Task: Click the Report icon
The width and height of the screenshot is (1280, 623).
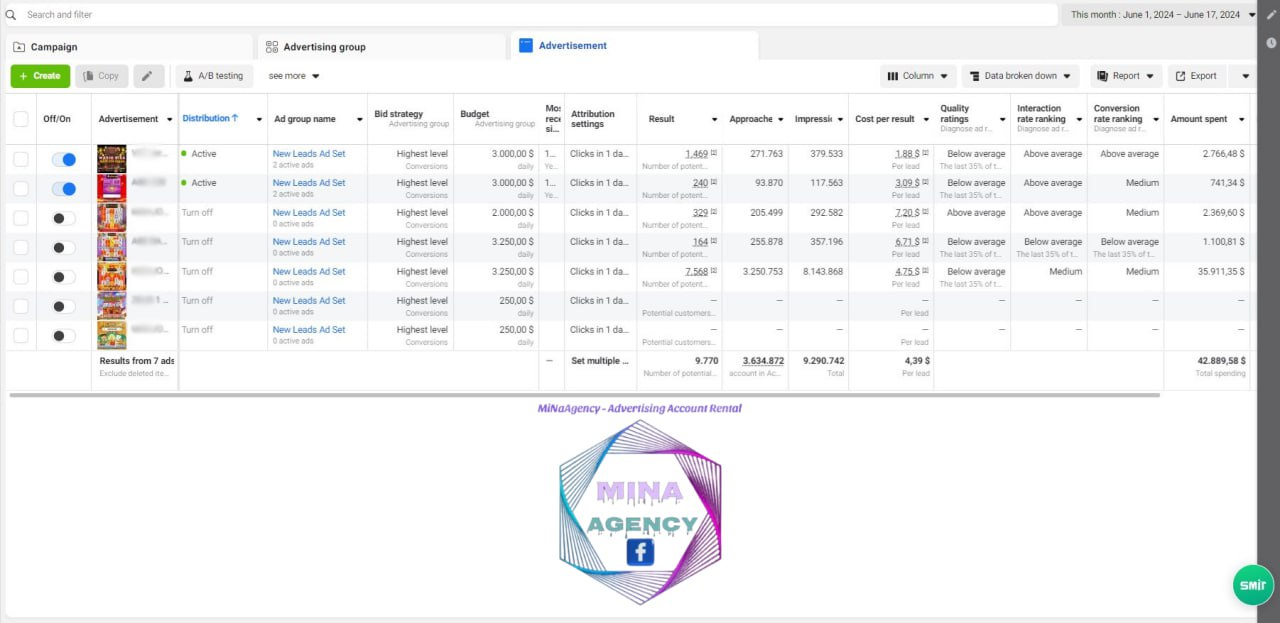Action: [x=1103, y=76]
